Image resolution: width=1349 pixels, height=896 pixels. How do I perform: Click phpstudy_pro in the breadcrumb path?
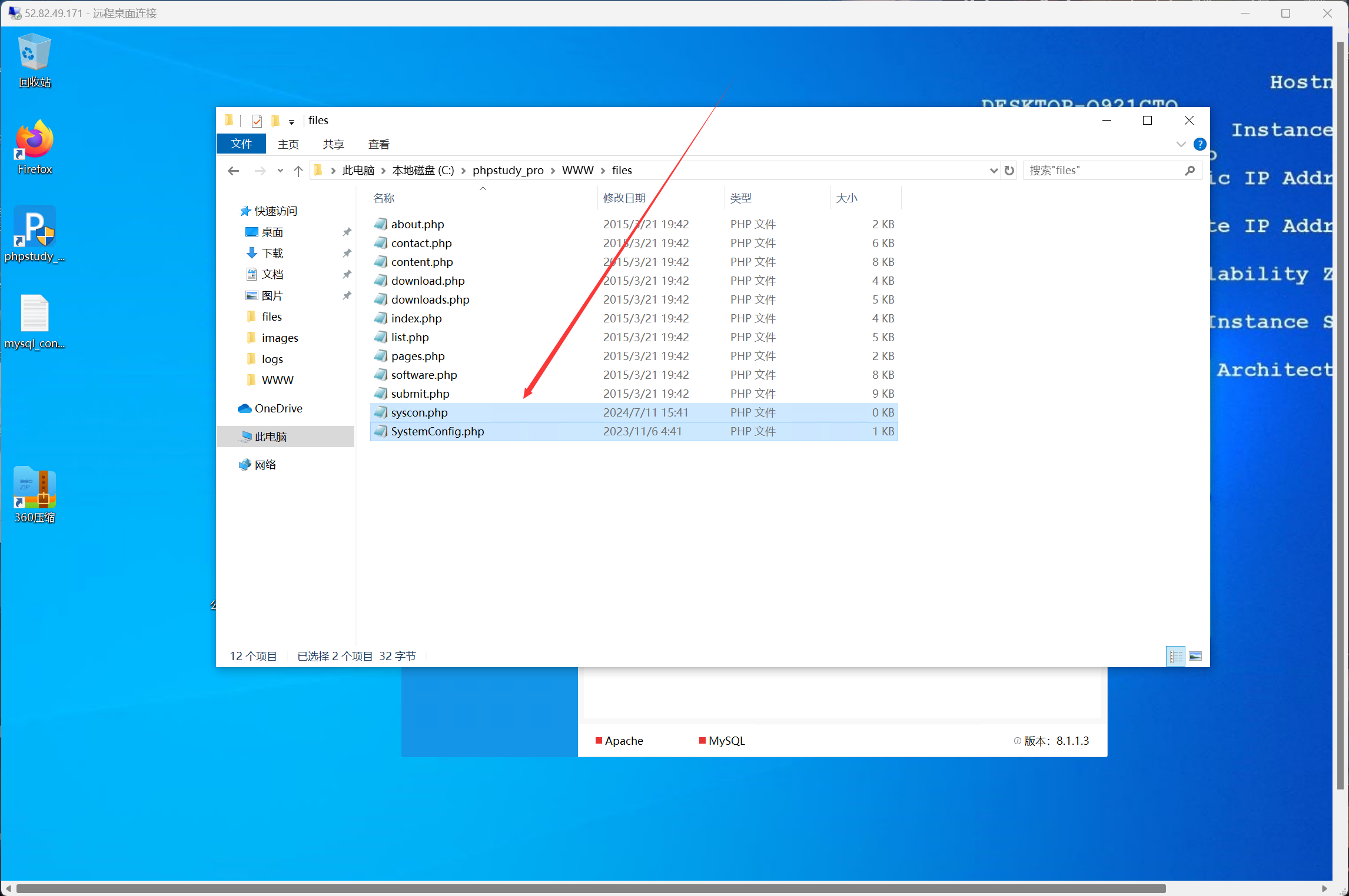[507, 171]
